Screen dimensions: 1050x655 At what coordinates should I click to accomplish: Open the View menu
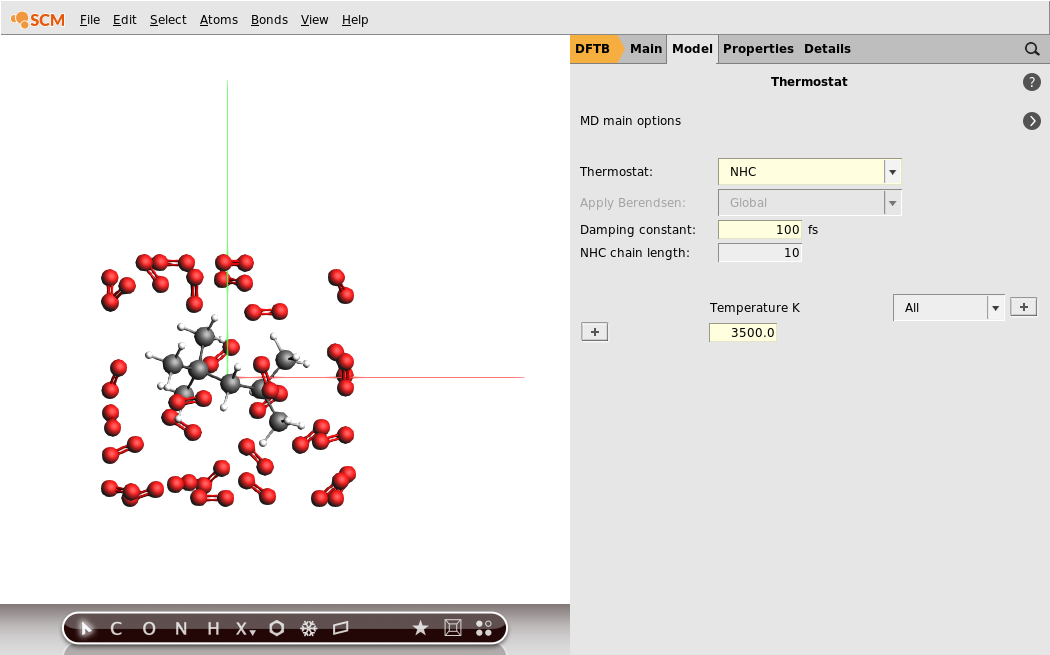(x=314, y=19)
